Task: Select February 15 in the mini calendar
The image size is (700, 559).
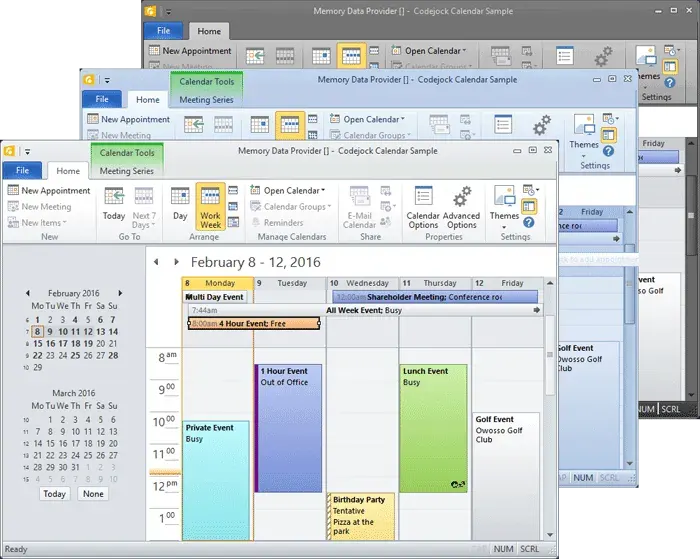Action: 38,344
